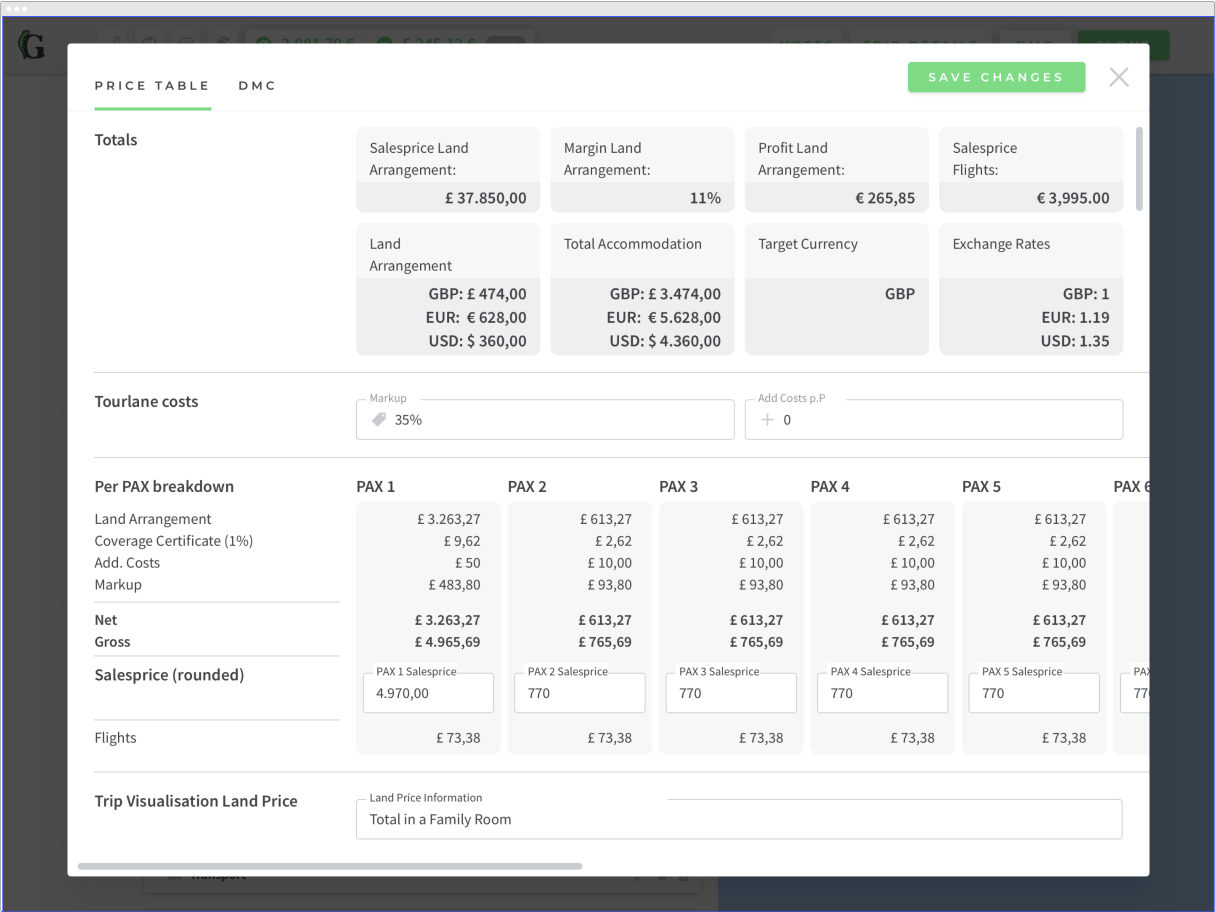Save changes to the price table

click(996, 77)
